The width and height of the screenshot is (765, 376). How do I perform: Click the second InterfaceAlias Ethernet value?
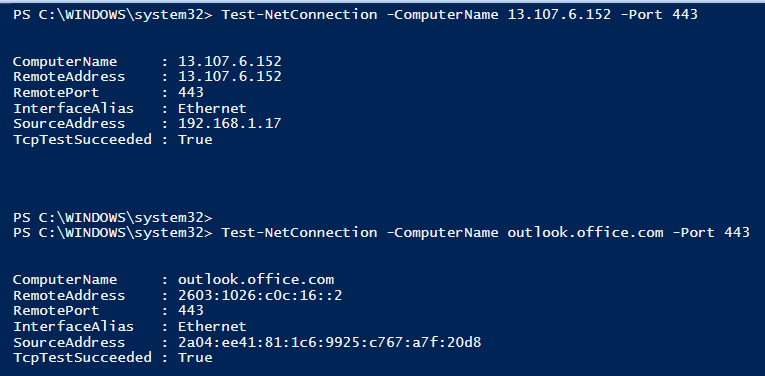[212, 326]
